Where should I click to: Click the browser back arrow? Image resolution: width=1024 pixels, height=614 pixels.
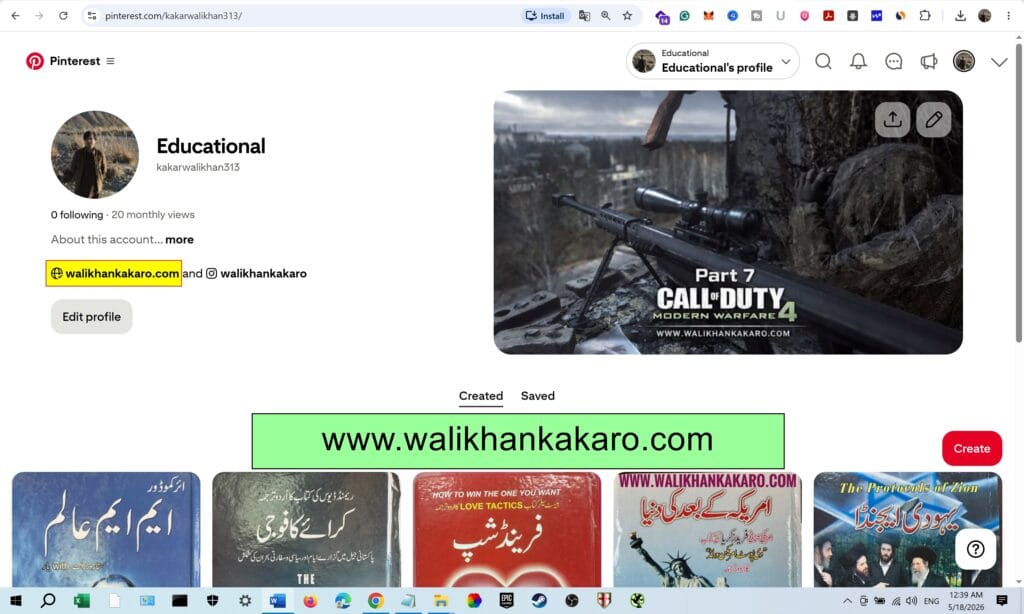tap(16, 16)
